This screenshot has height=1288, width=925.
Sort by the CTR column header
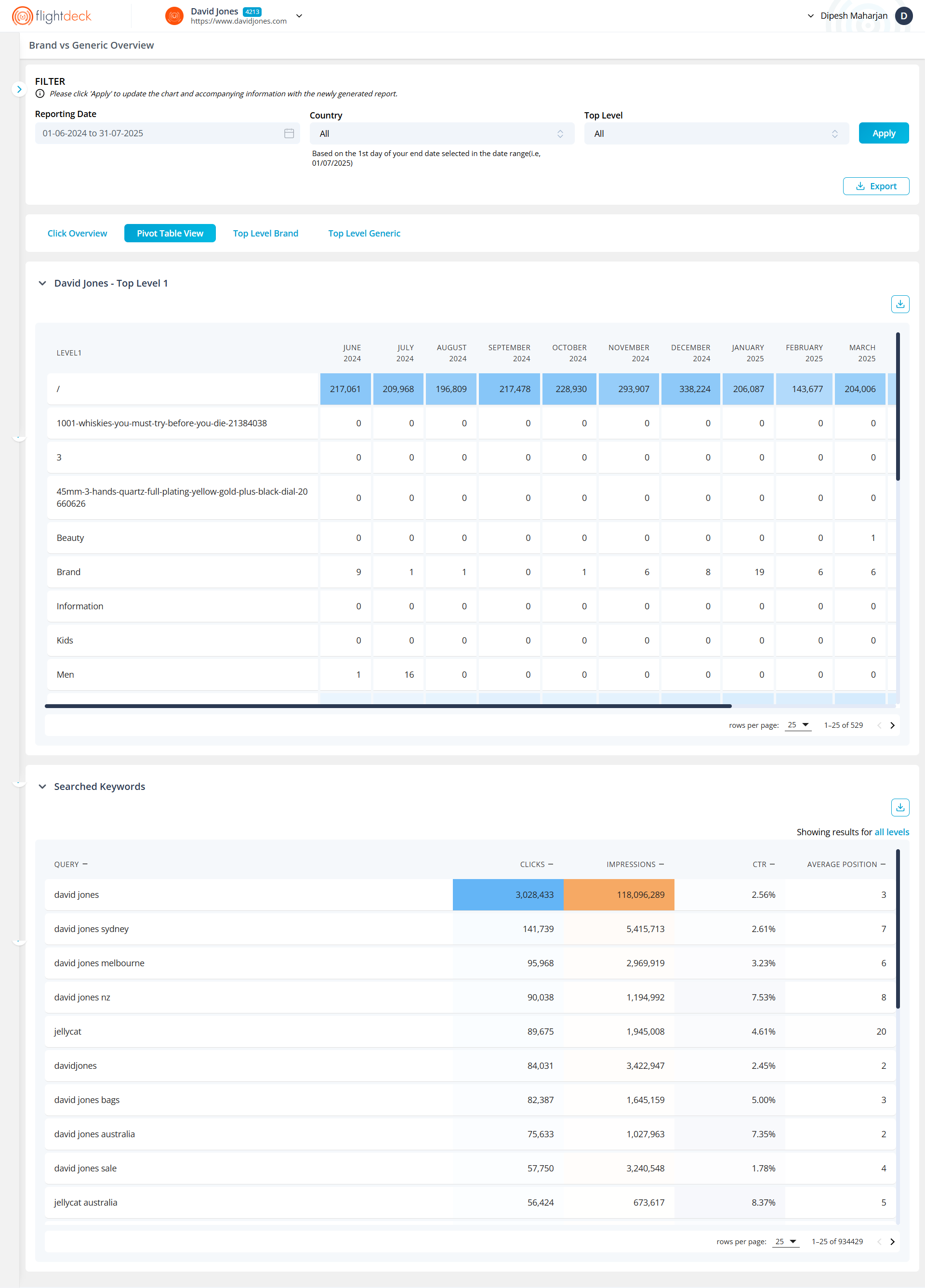[x=763, y=864]
